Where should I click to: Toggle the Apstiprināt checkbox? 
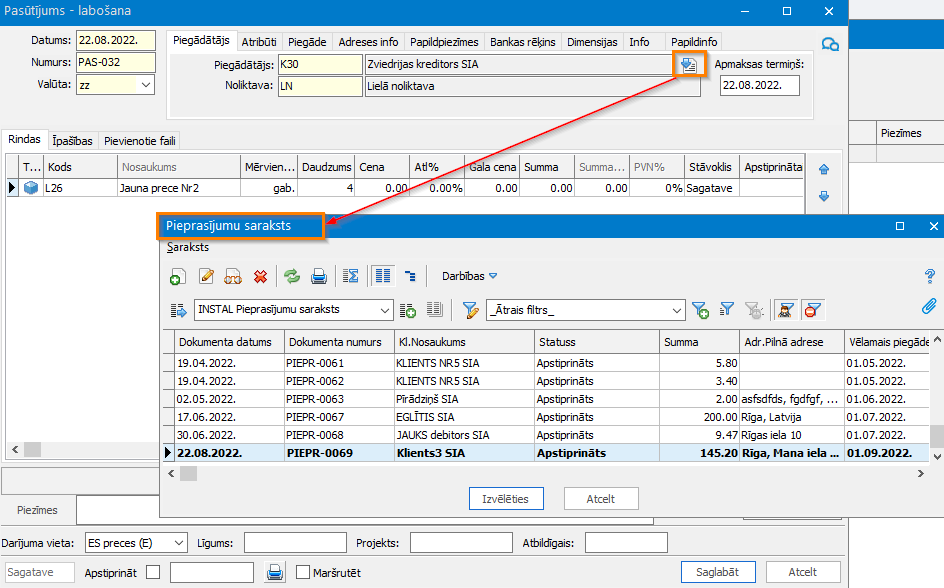point(153,572)
